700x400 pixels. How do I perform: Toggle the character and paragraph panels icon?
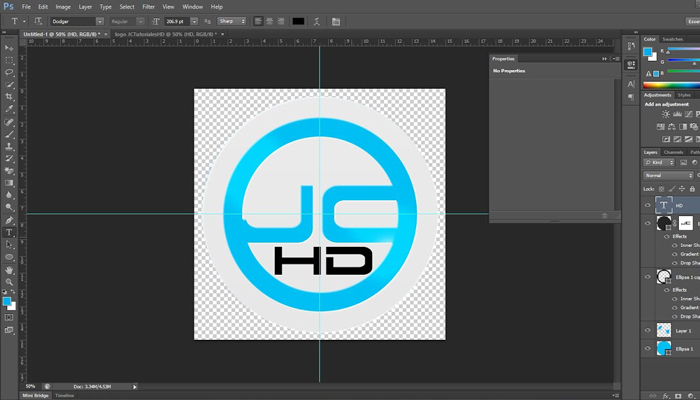335,20
